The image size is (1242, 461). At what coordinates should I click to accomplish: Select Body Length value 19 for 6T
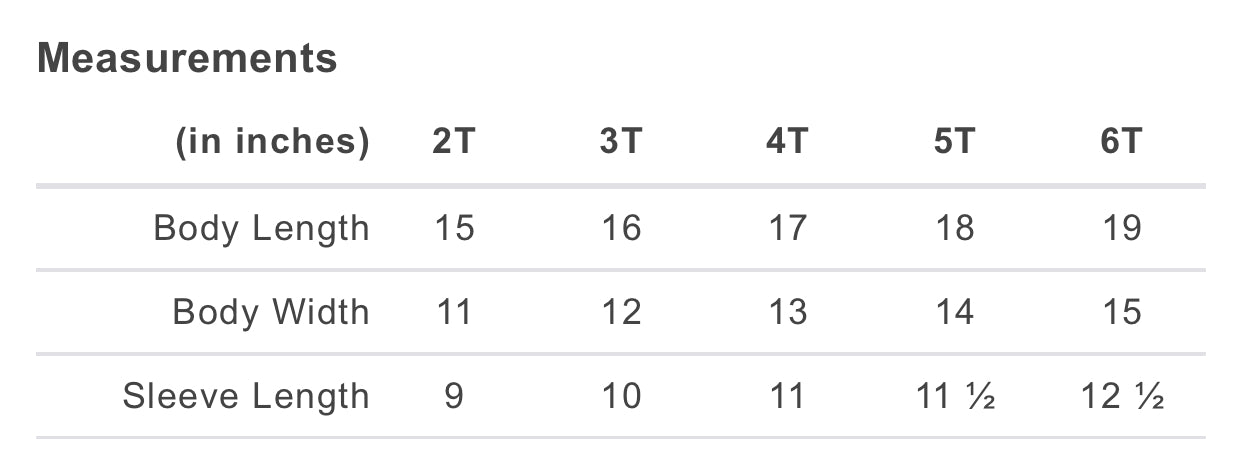point(1121,228)
